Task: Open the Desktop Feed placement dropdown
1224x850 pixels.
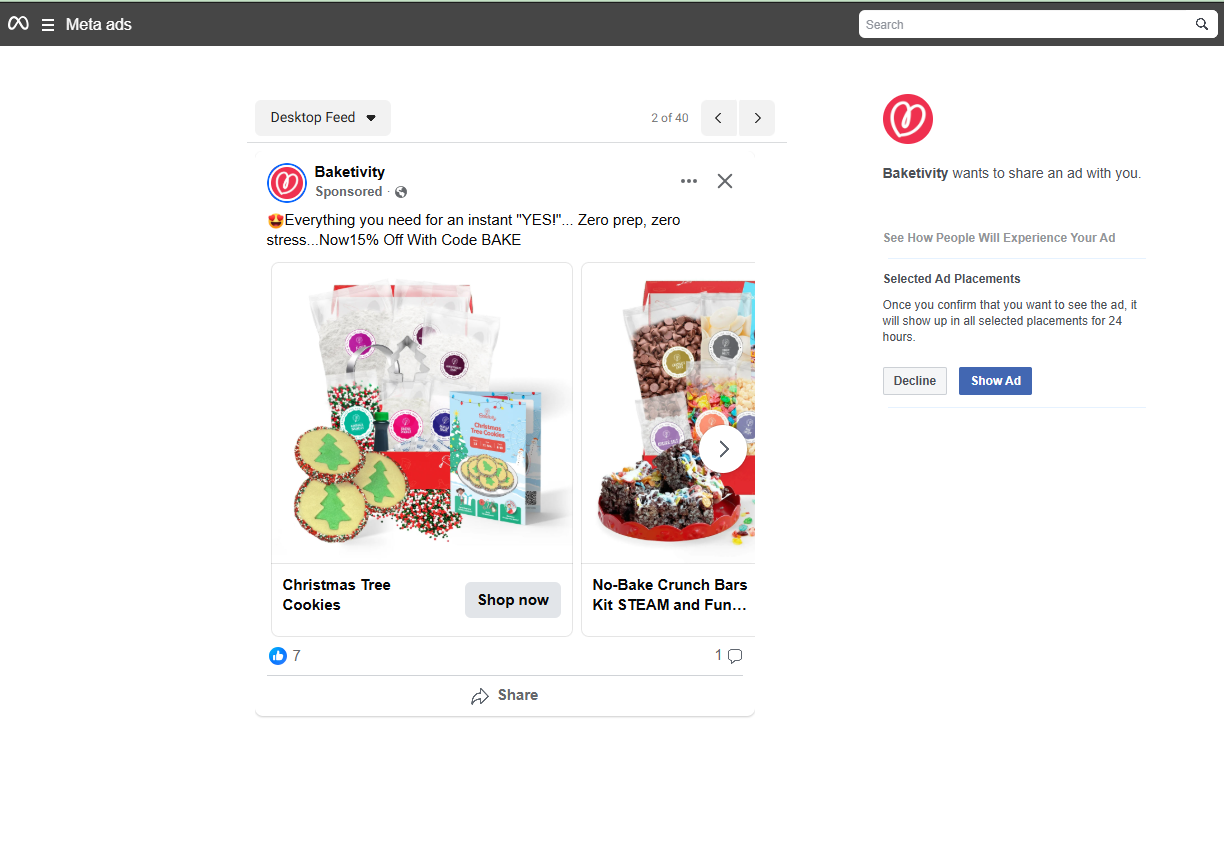Action: [323, 118]
